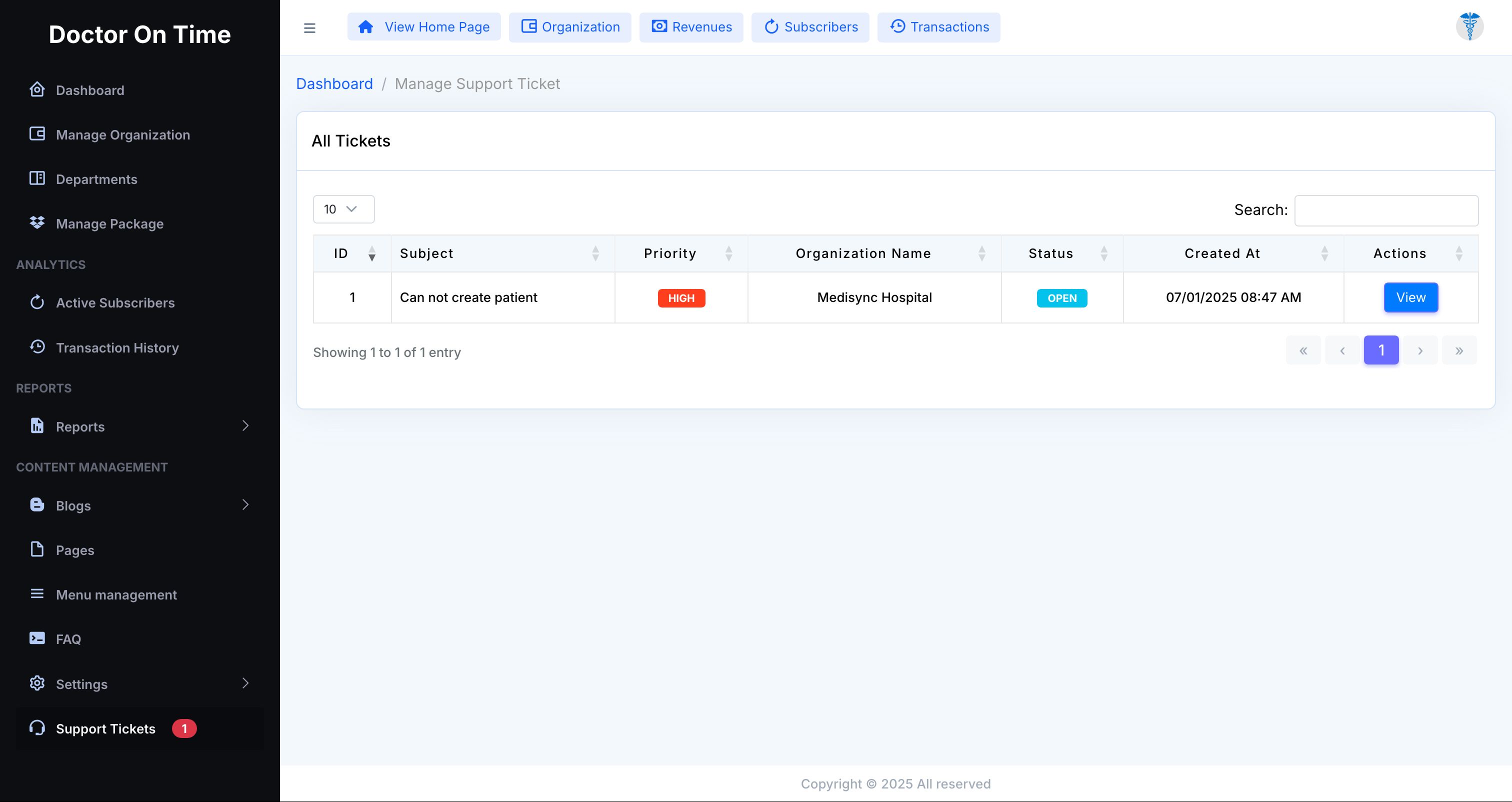Click the Menu management lines icon
The width and height of the screenshot is (1512, 802).
(x=37, y=593)
